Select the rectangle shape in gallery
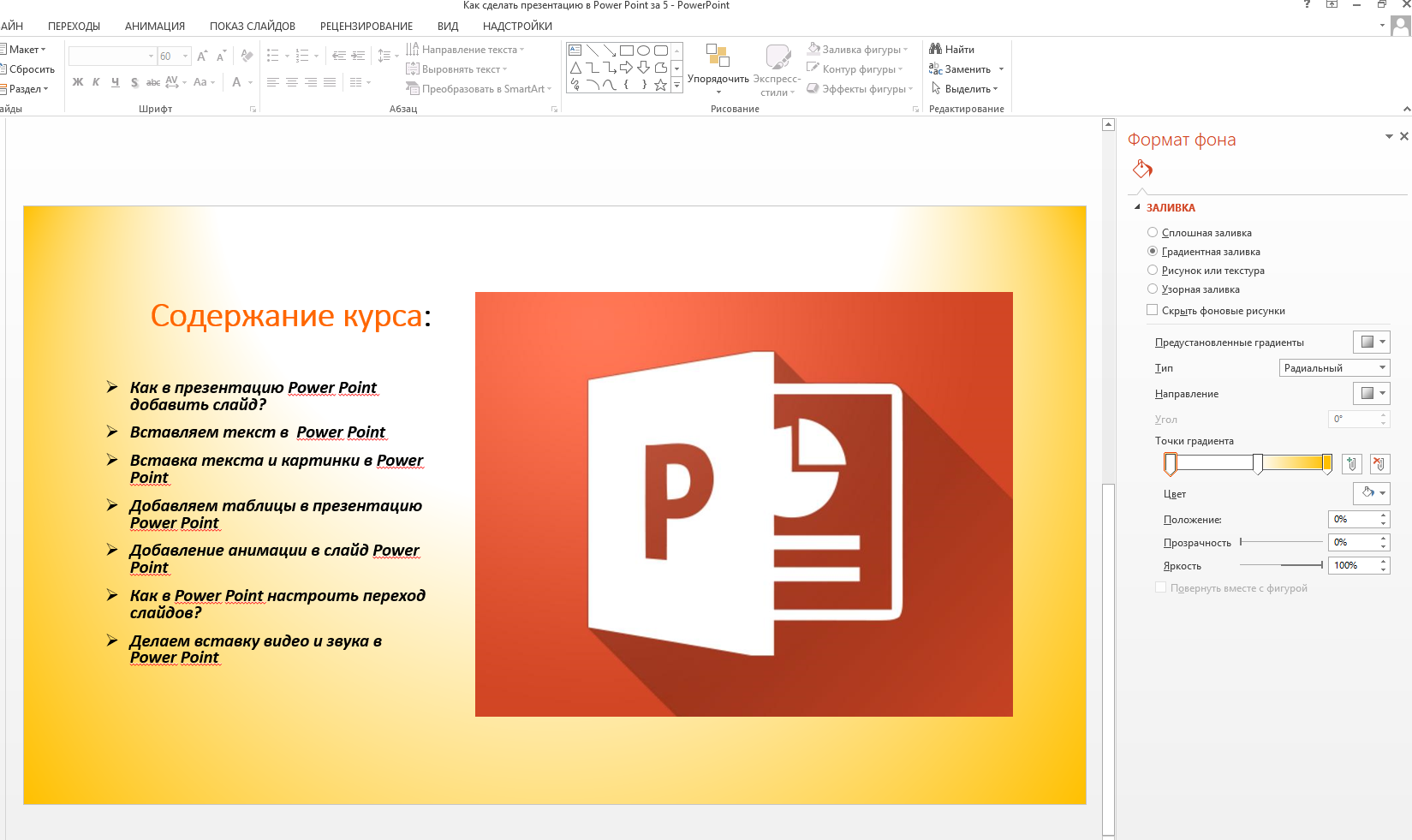Image resolution: width=1412 pixels, height=840 pixels. [x=627, y=51]
